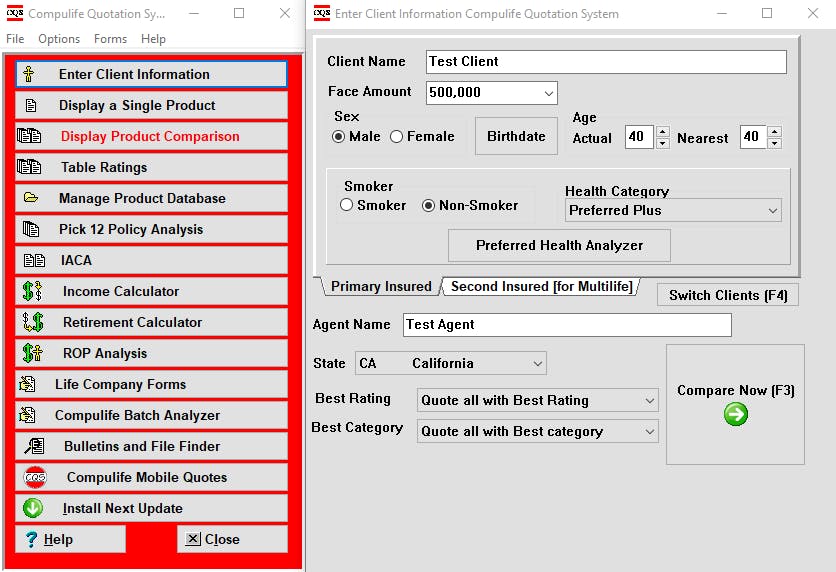This screenshot has width=836, height=572.
Task: Minimize the Compulife Quotation System main window
Action: pos(194,13)
